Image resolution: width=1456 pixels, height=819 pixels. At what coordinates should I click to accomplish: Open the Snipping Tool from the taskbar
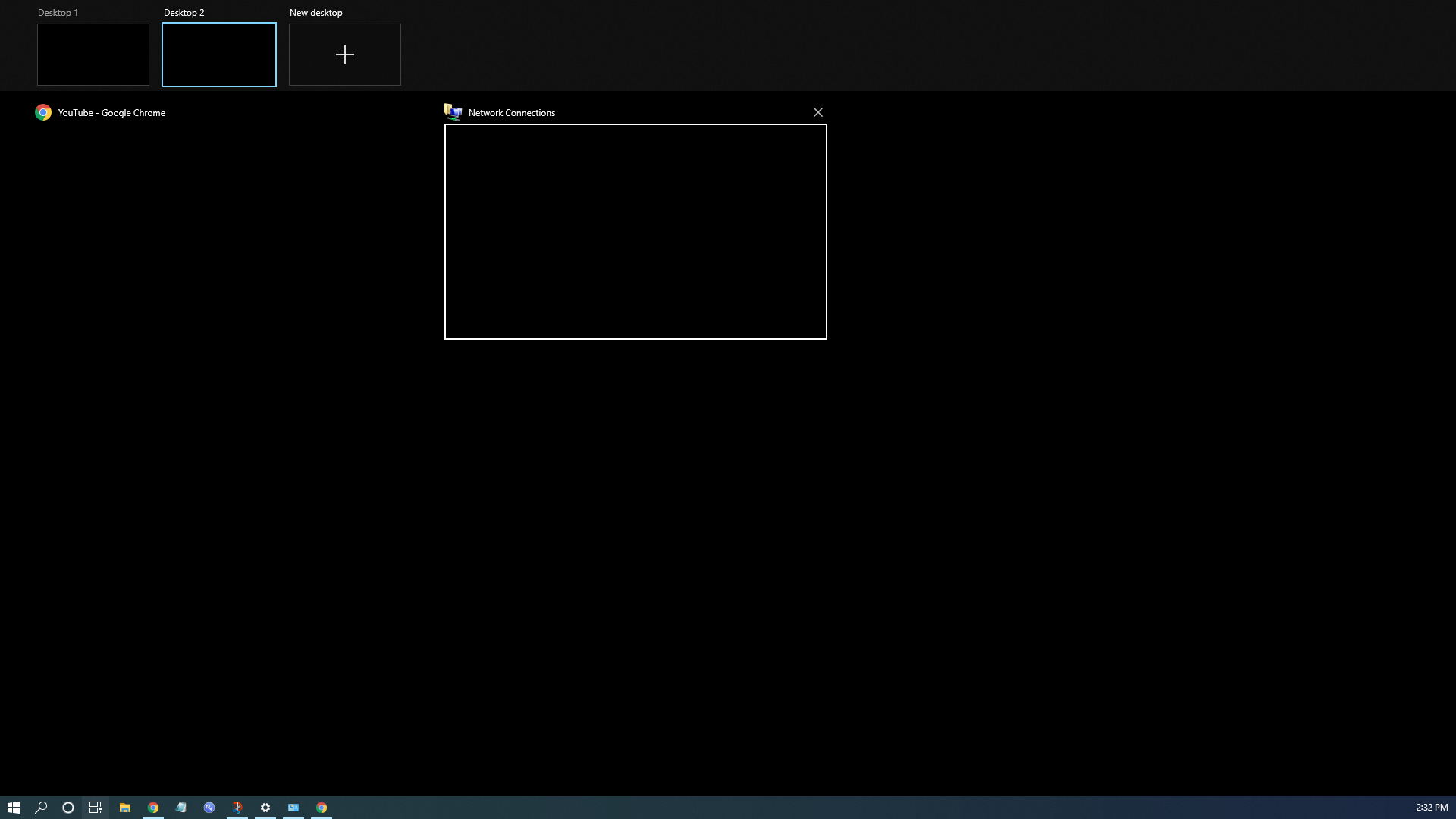[238, 808]
